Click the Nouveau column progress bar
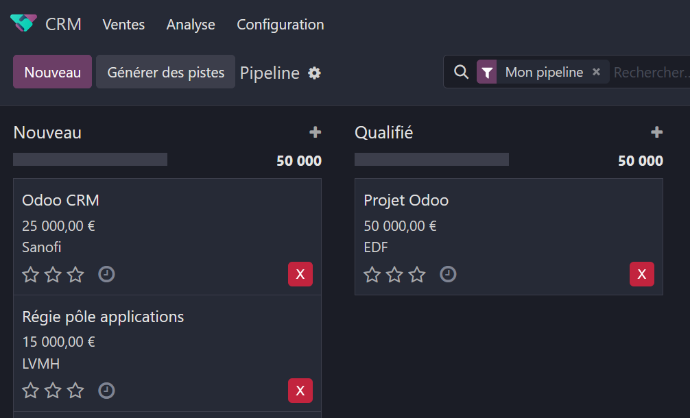Screen dimensions: 690x418 pyautogui.click(x=90, y=160)
